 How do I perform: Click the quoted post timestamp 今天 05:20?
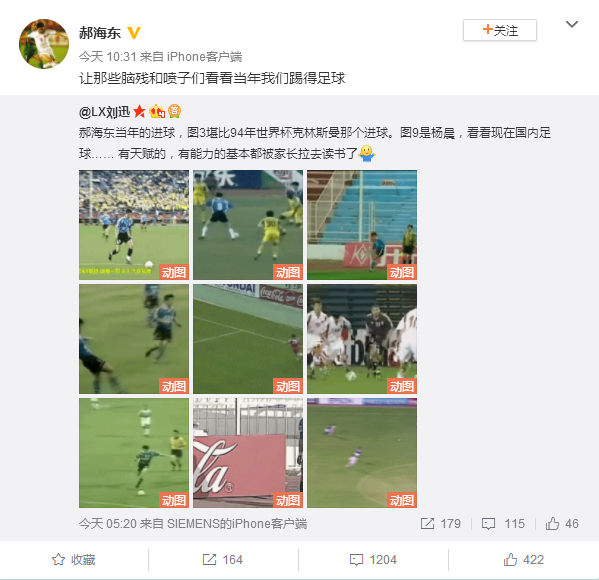pos(108,523)
